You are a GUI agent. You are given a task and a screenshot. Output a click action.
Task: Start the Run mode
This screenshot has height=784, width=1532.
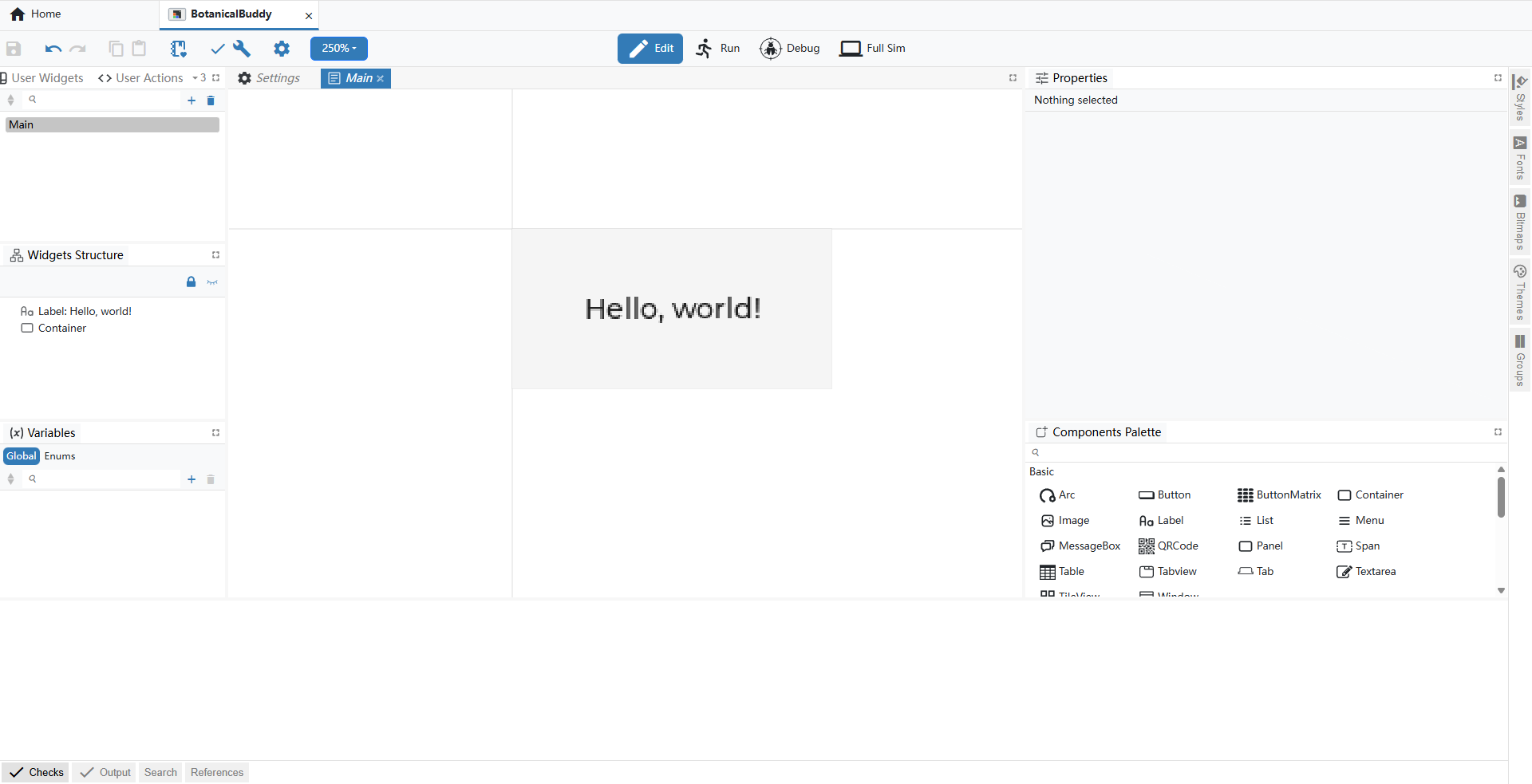pos(717,49)
